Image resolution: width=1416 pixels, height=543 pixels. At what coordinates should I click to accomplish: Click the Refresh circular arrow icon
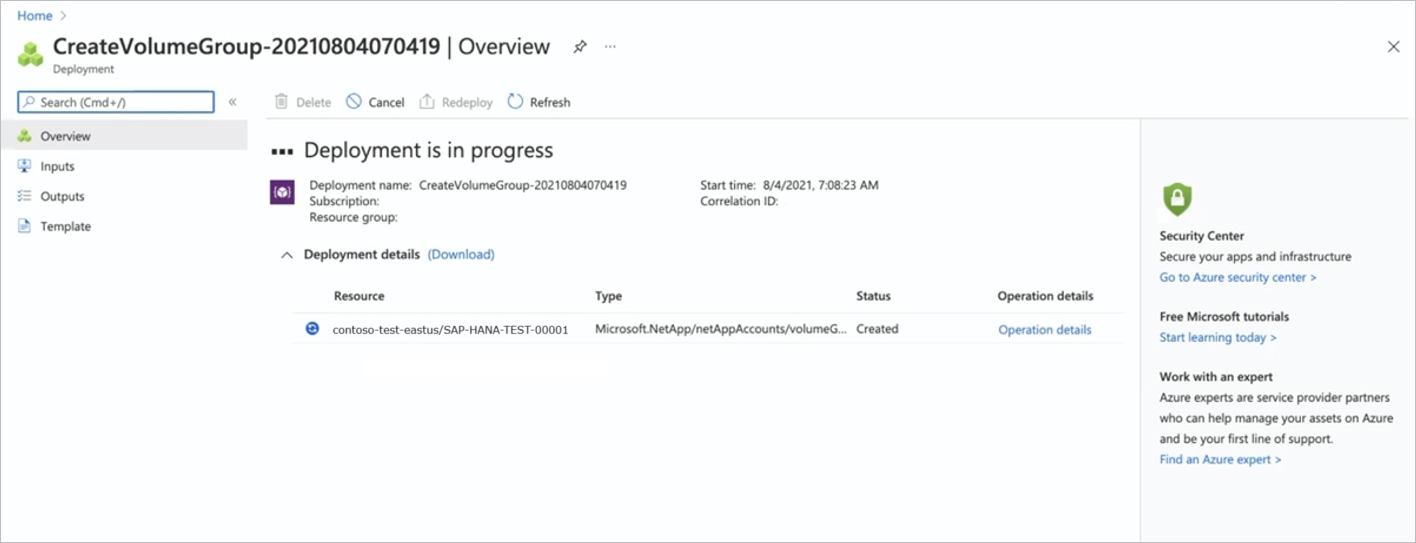coord(515,102)
